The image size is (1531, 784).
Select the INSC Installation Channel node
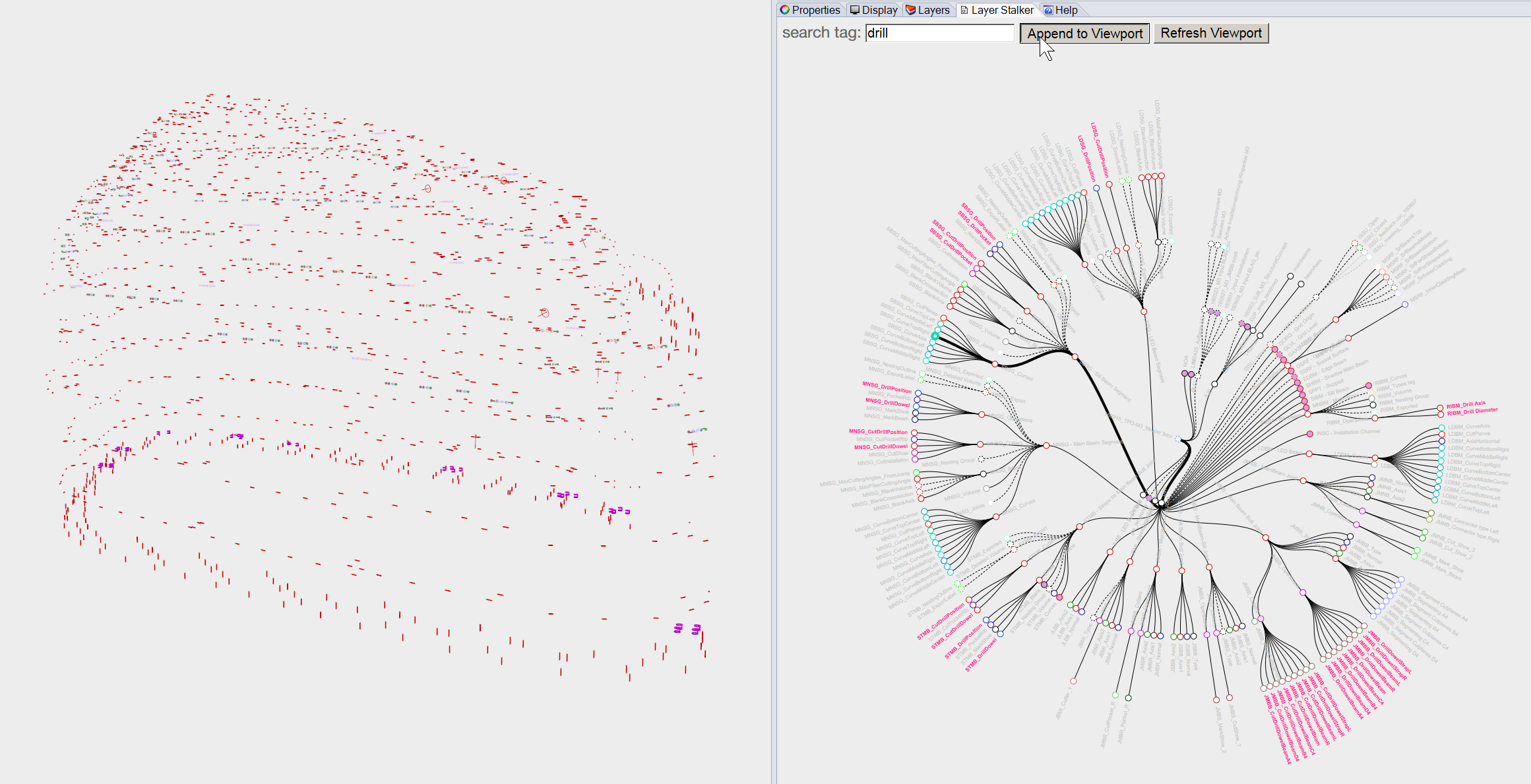point(1309,434)
